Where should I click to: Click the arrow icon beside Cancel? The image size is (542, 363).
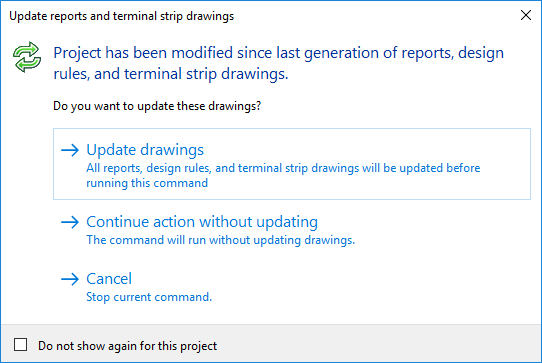click(70, 279)
